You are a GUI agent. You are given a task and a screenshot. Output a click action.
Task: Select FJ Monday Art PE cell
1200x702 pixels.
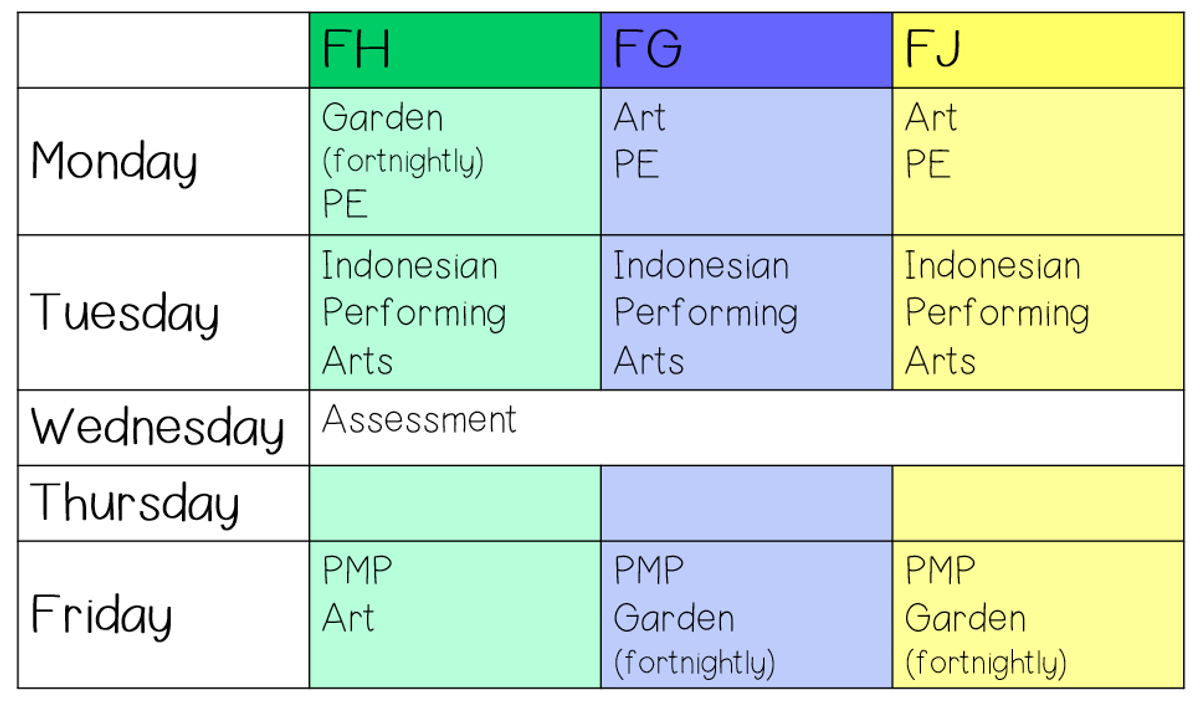point(1039,162)
